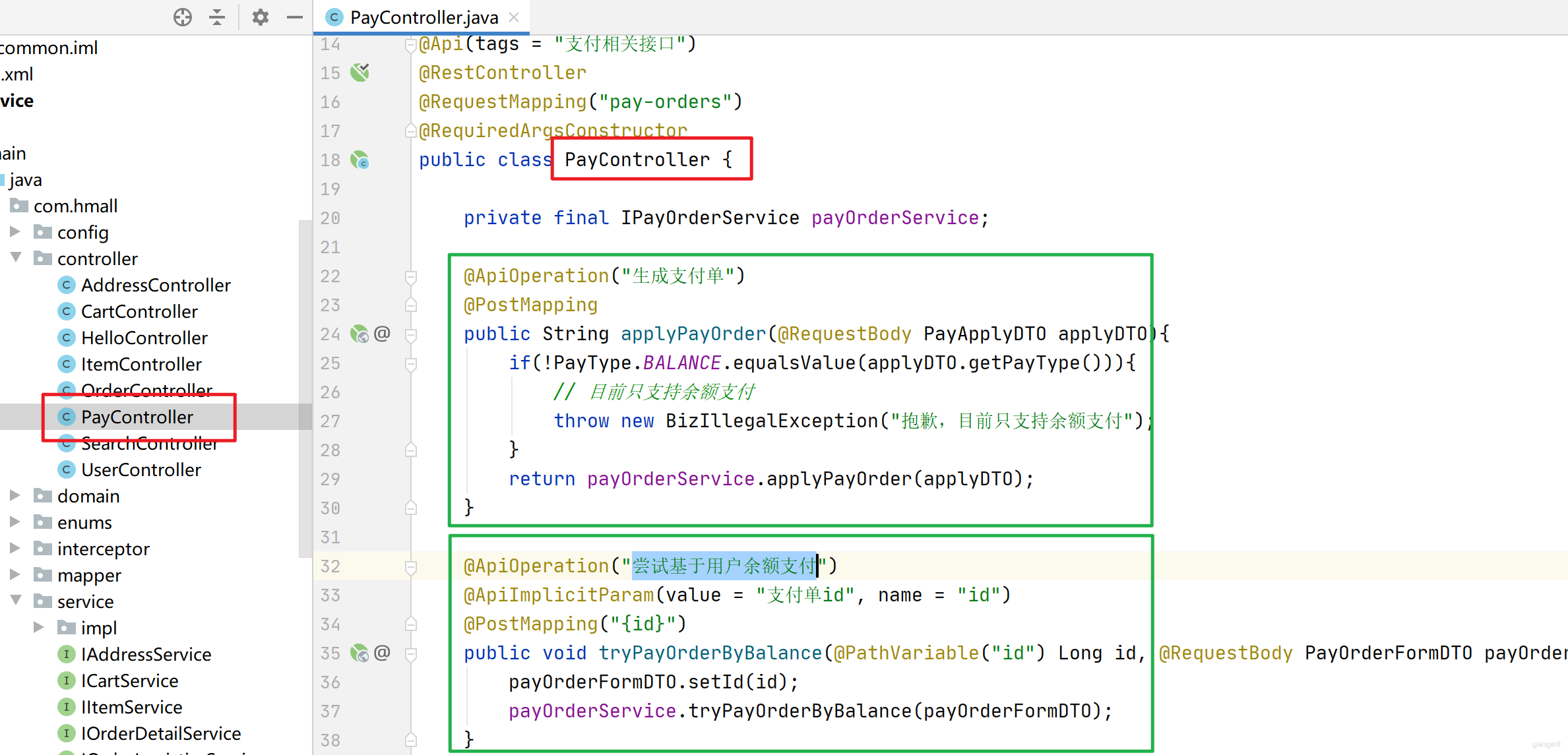The height and width of the screenshot is (755, 1568).
Task: Select the com.hmall package
Action: click(75, 206)
